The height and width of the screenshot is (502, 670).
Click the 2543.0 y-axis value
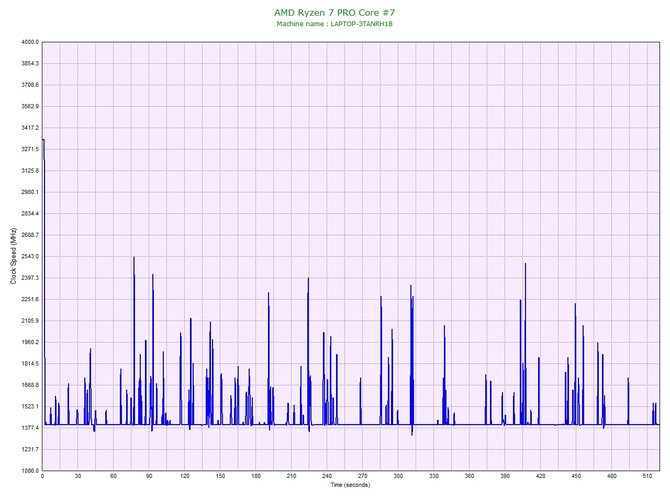(x=30, y=256)
